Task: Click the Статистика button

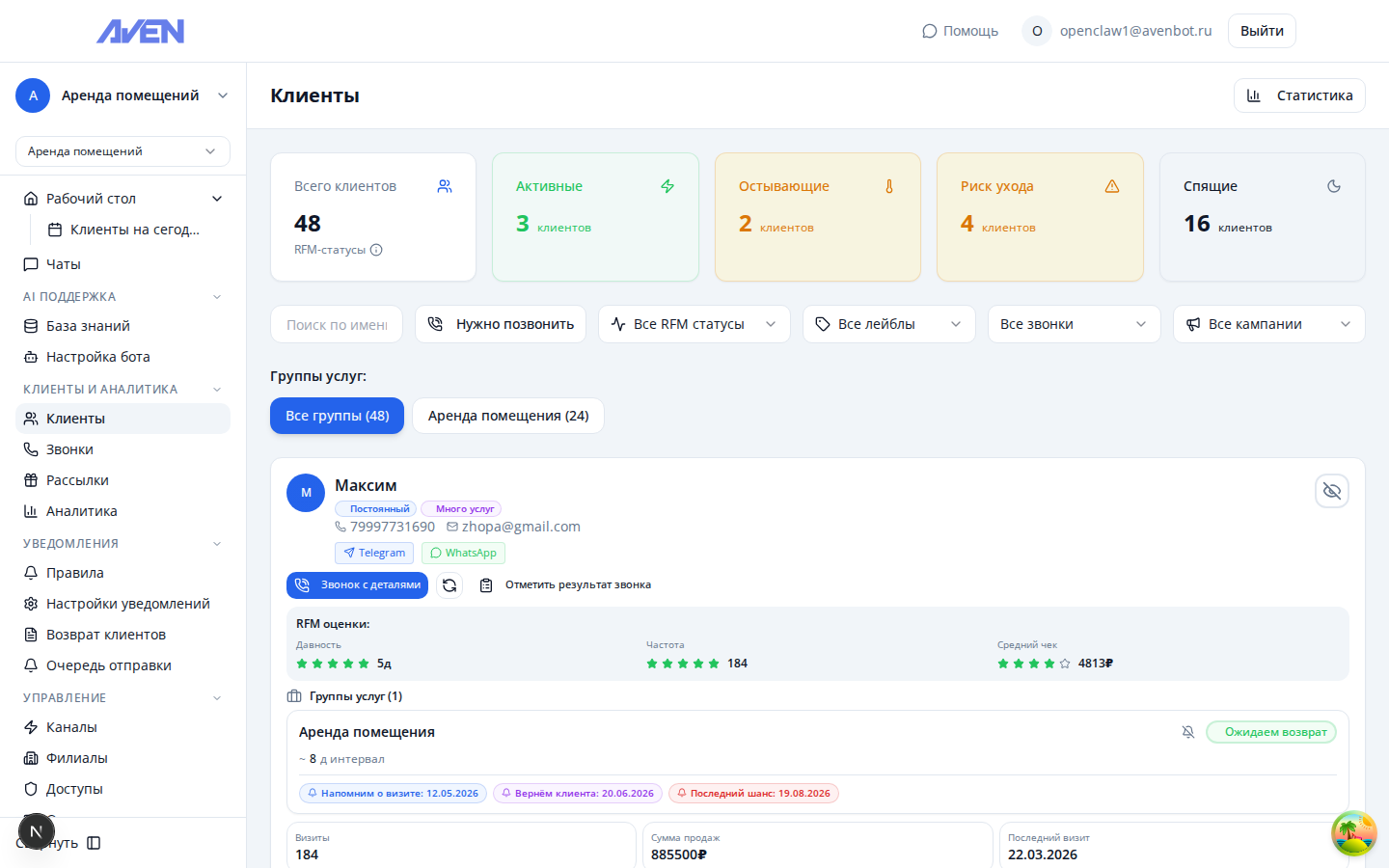Action: coord(1299,95)
